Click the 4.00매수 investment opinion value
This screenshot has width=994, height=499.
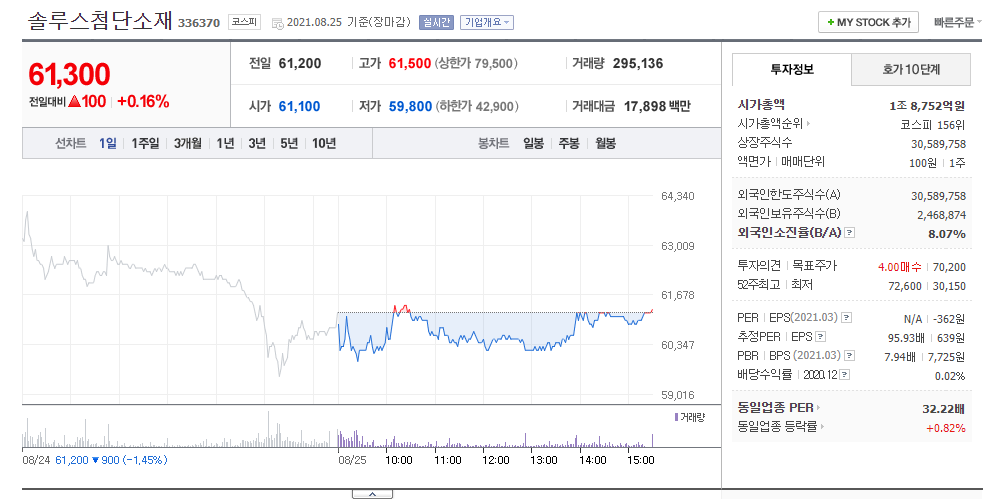pos(900,267)
